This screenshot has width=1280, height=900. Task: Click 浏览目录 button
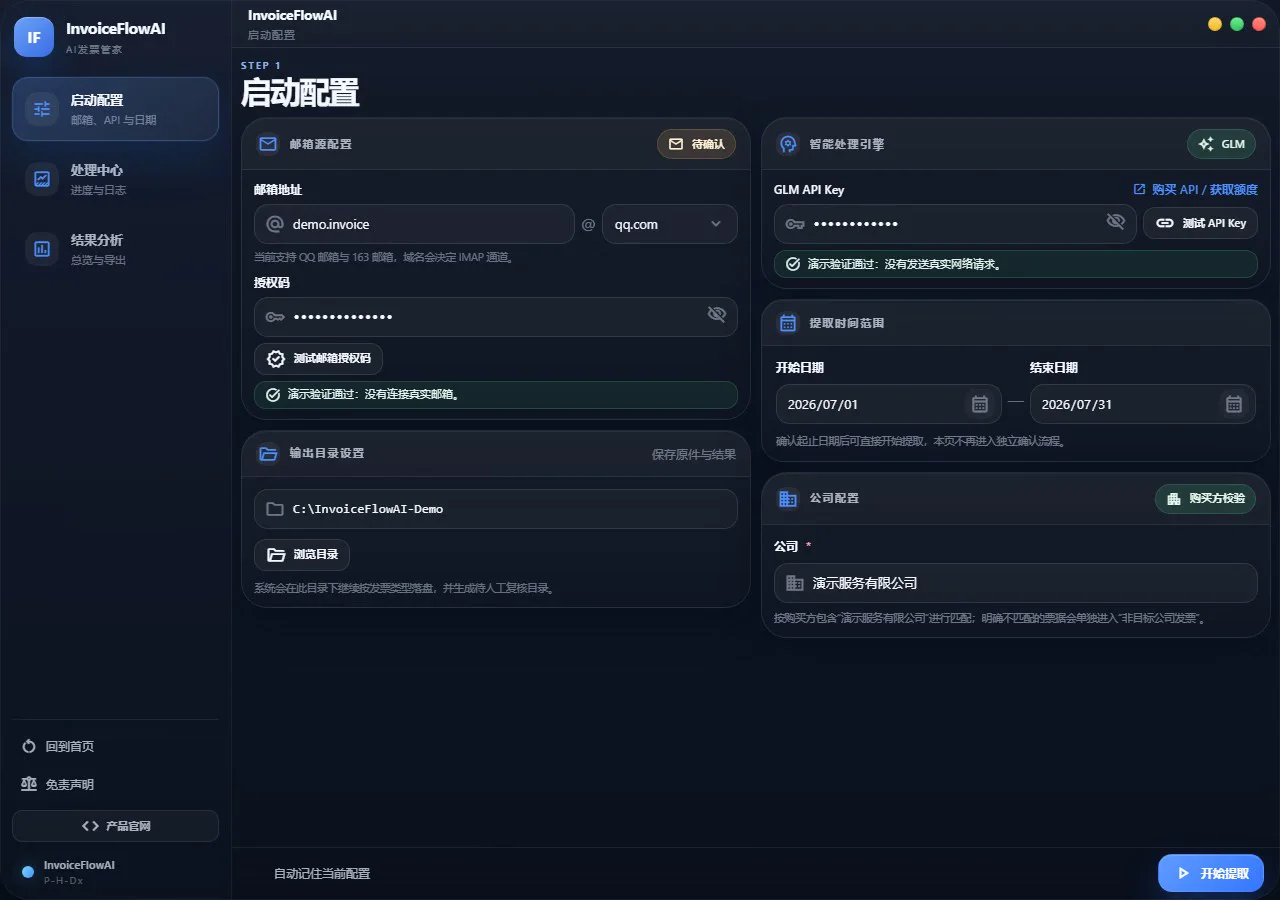(x=302, y=554)
